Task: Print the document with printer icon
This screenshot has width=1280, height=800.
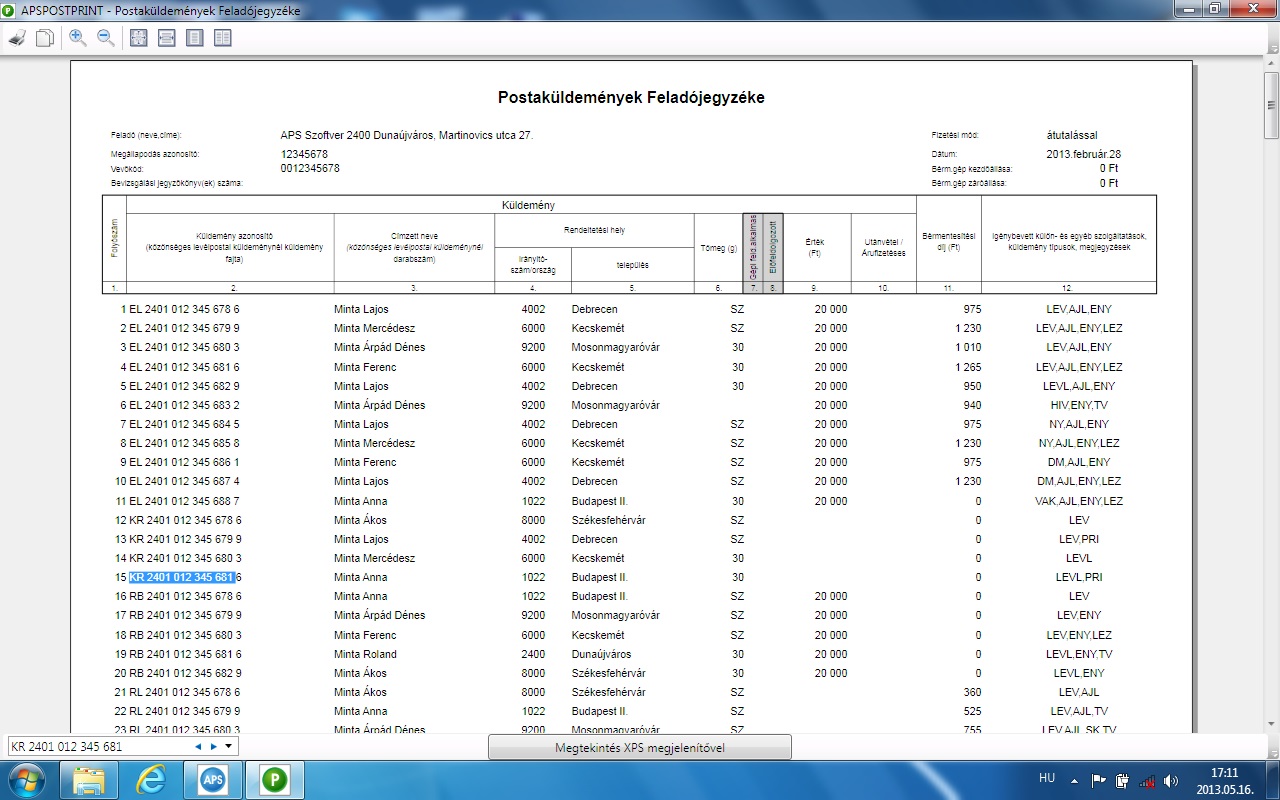Action: [17, 38]
